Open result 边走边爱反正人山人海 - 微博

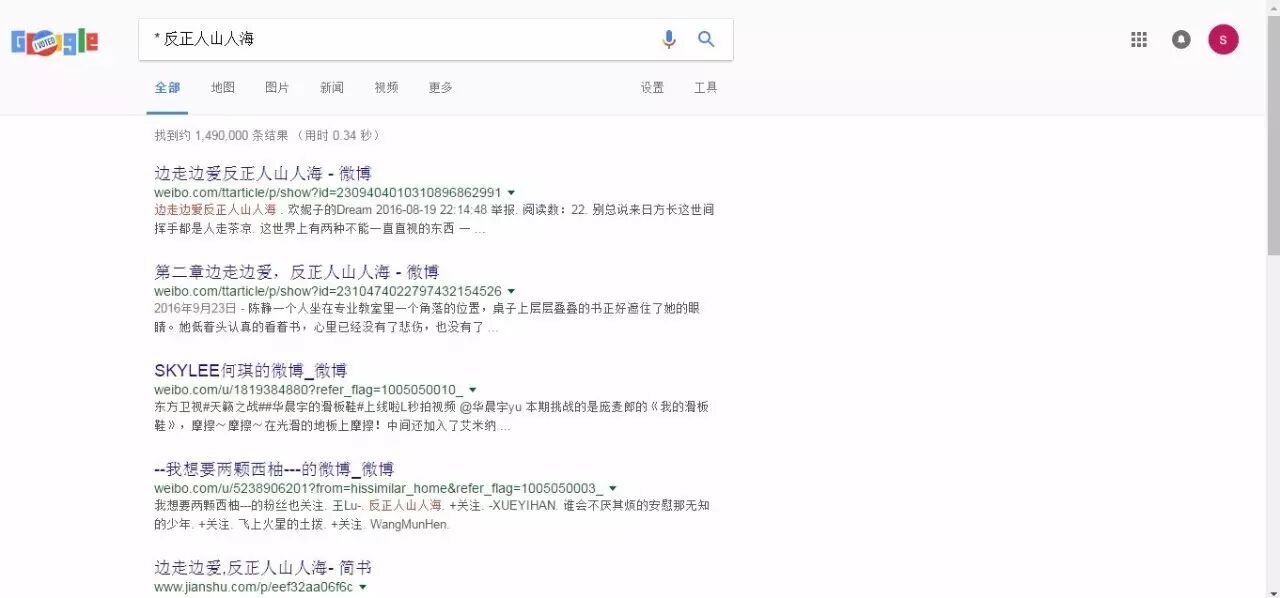click(263, 174)
